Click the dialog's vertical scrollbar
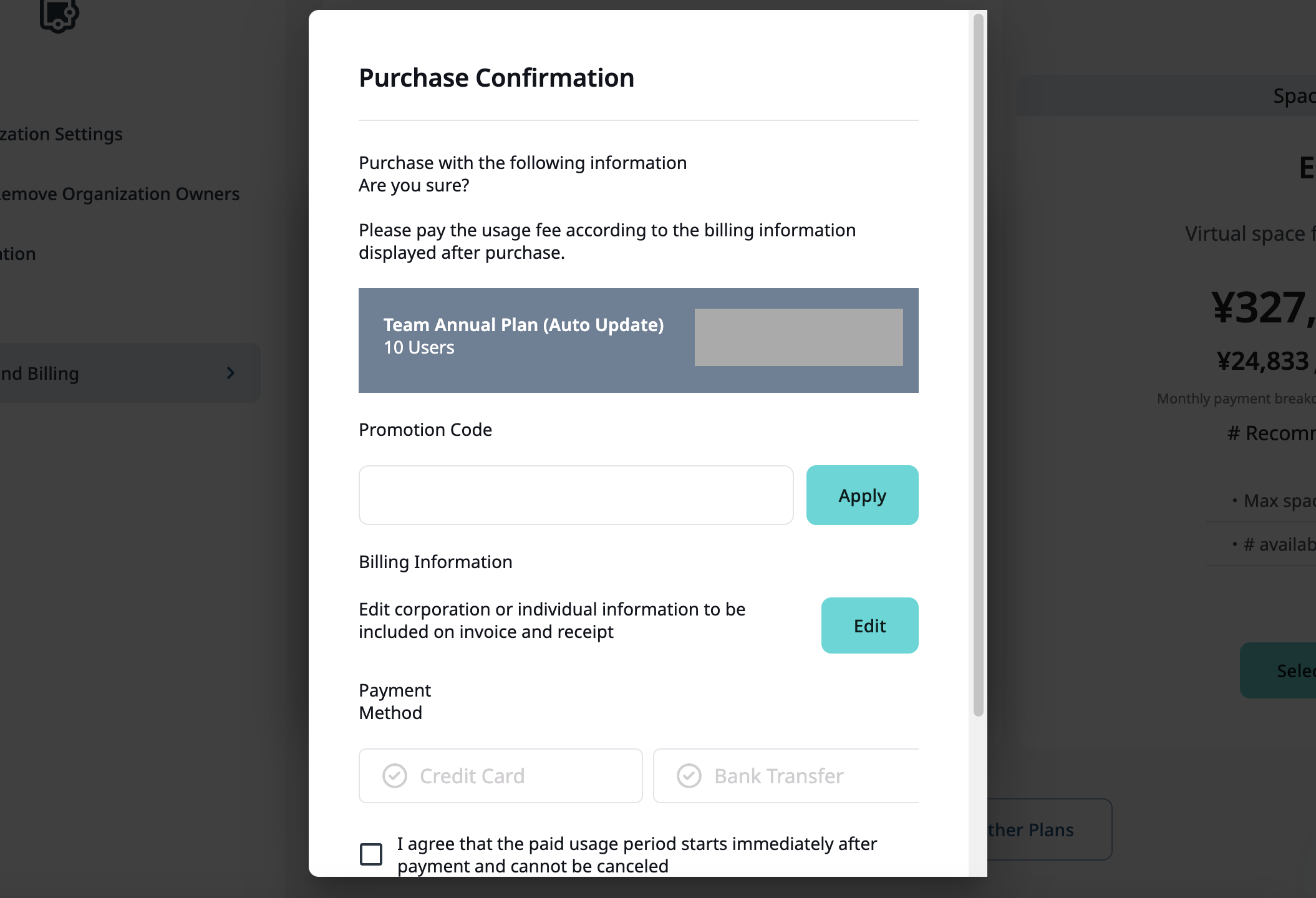 pyautogui.click(x=978, y=365)
